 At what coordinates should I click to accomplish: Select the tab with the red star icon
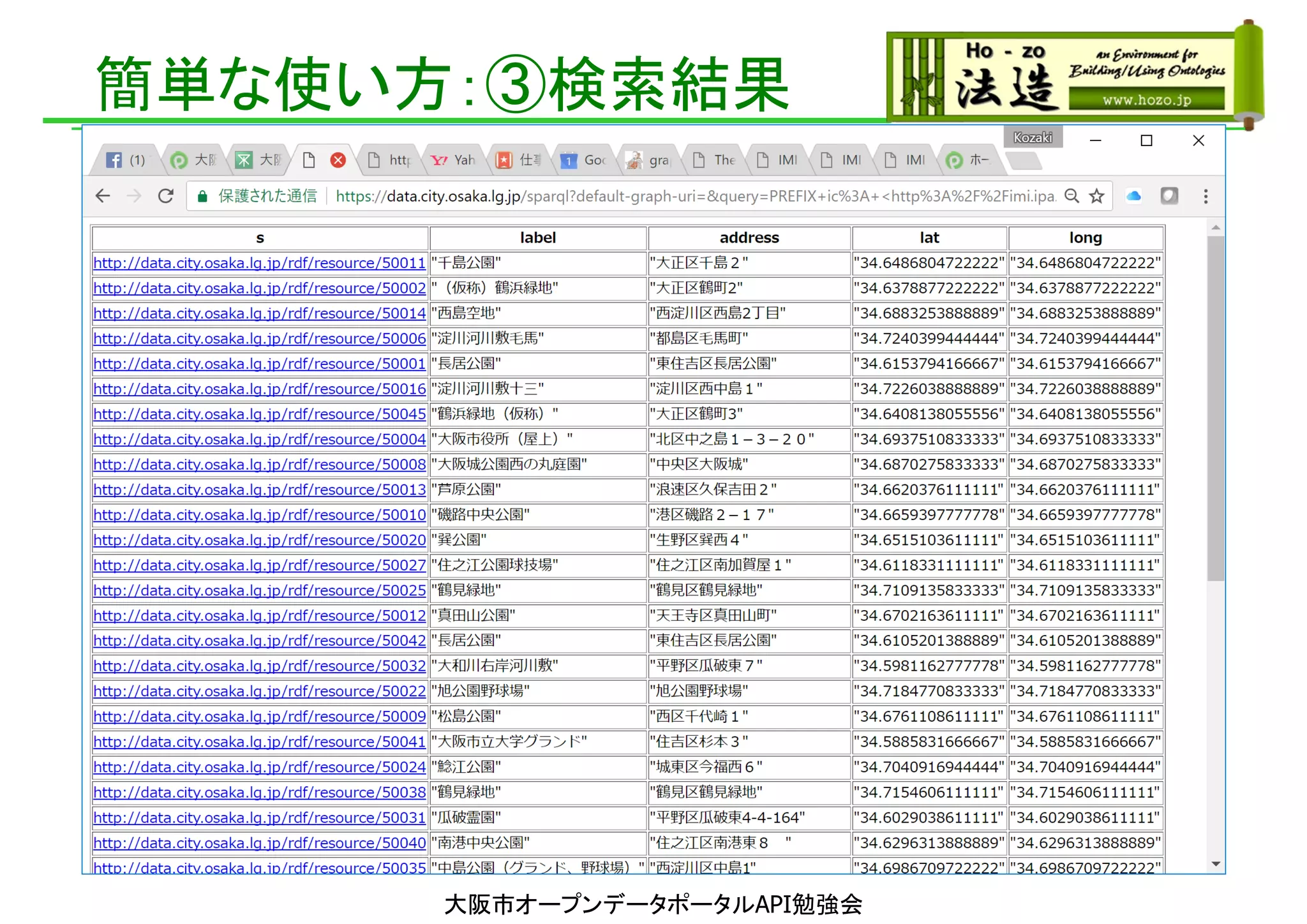tap(518, 160)
